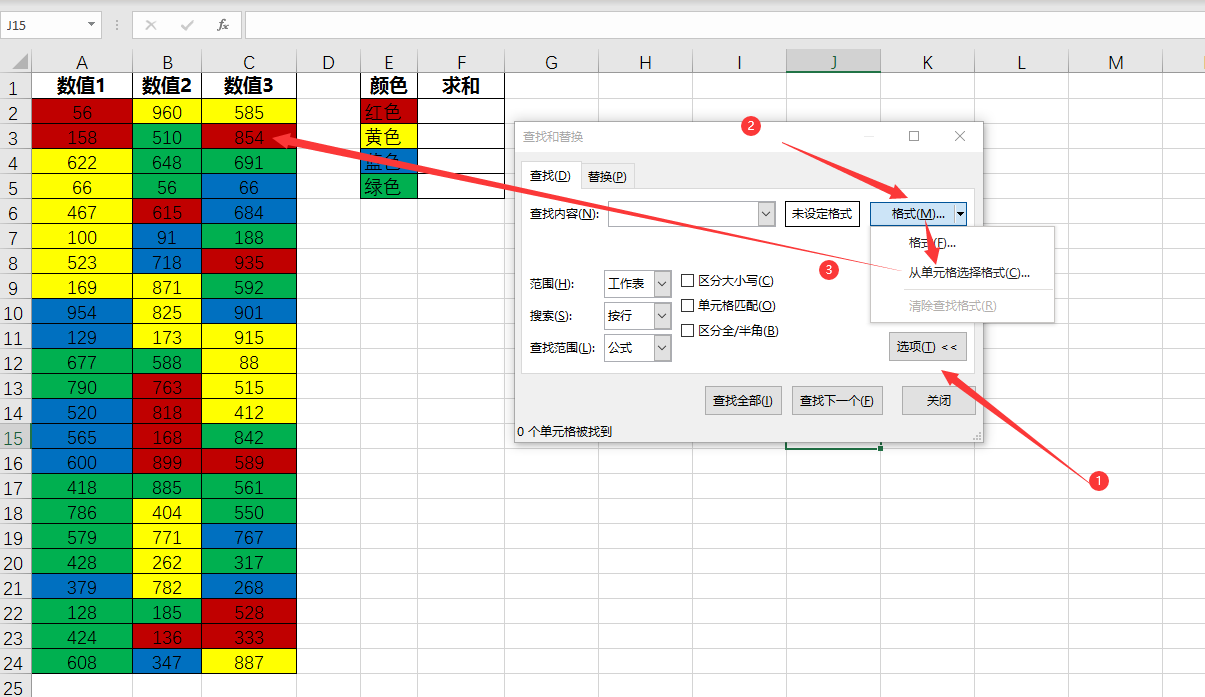
Task: Click the 未设定格式 preview box
Action: 822,214
